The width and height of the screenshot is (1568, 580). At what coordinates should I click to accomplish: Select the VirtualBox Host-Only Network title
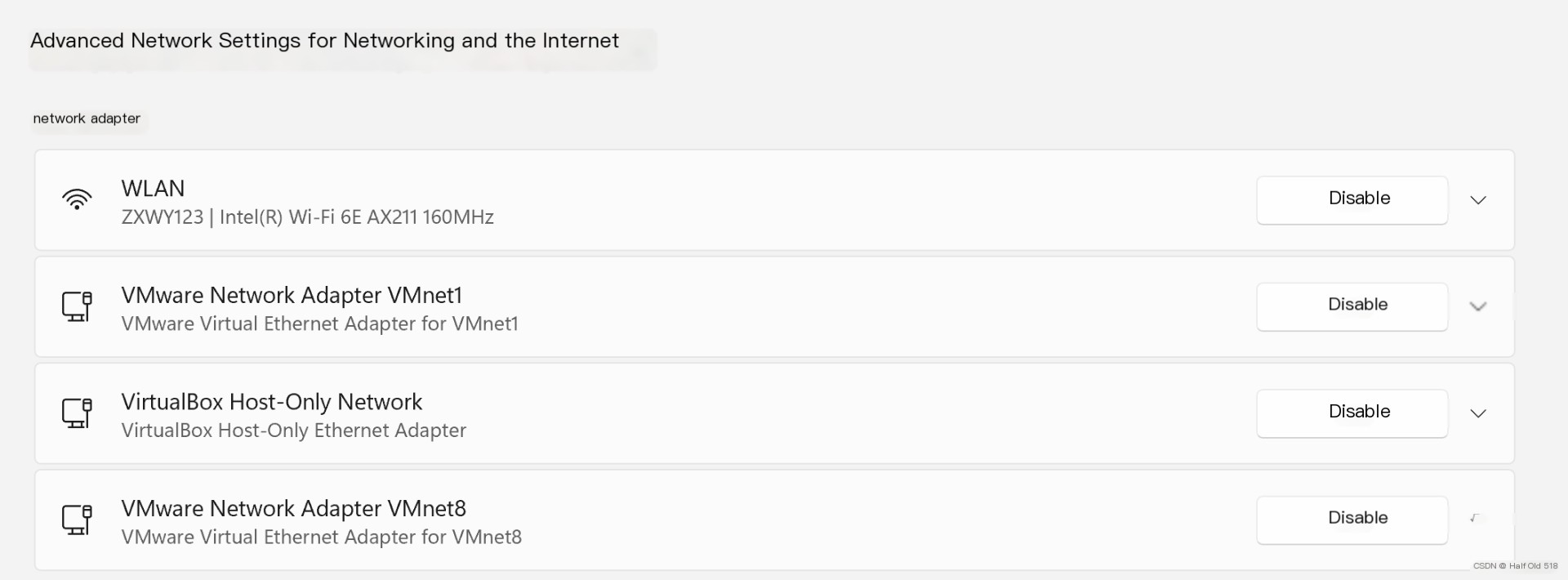272,402
